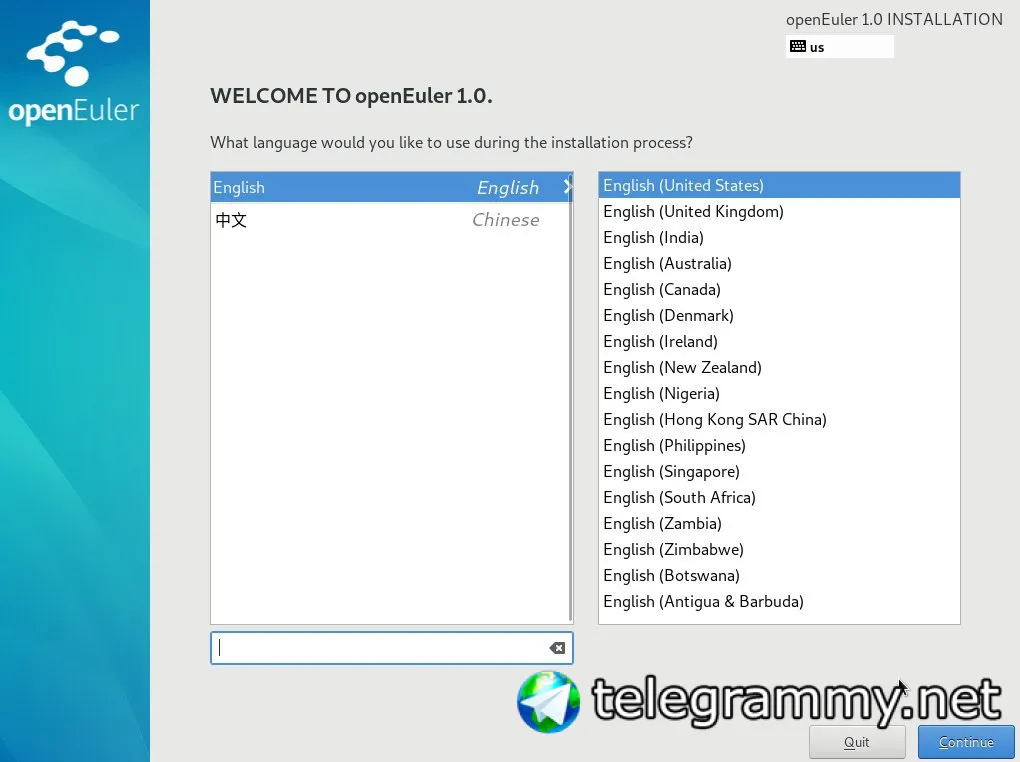Choose English (Antigua & Barbuda) locale

(779, 602)
